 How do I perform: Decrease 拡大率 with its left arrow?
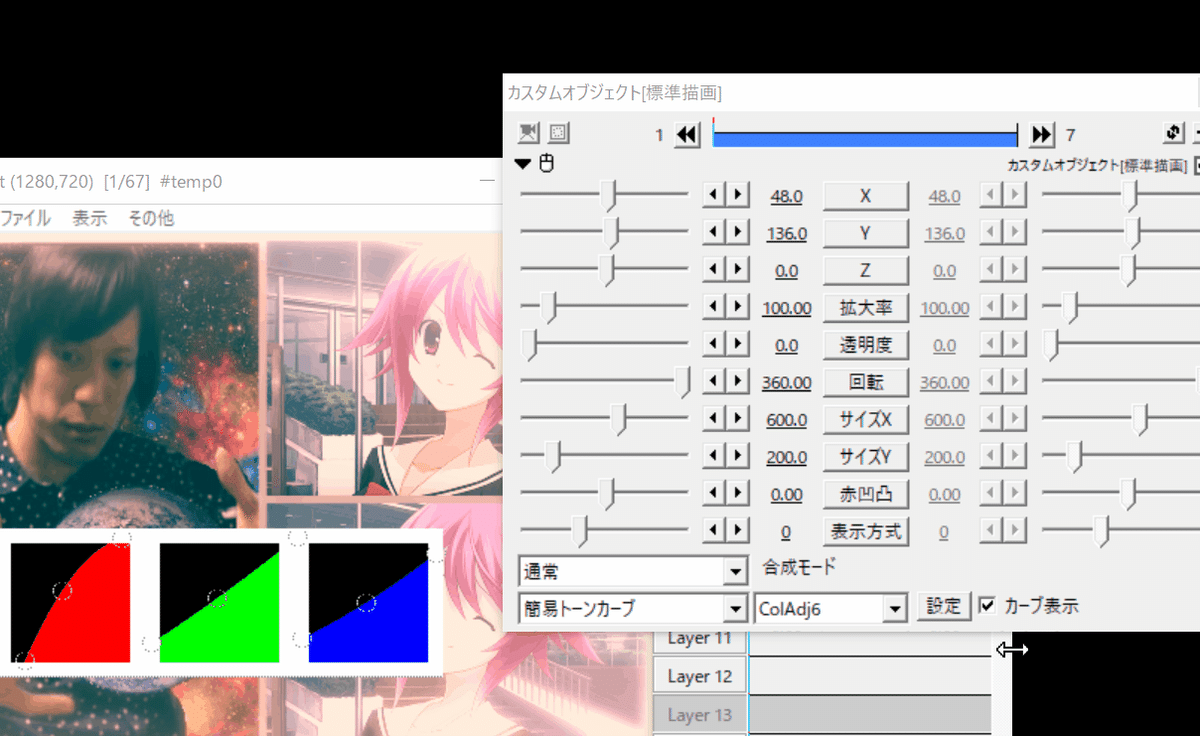coord(714,307)
